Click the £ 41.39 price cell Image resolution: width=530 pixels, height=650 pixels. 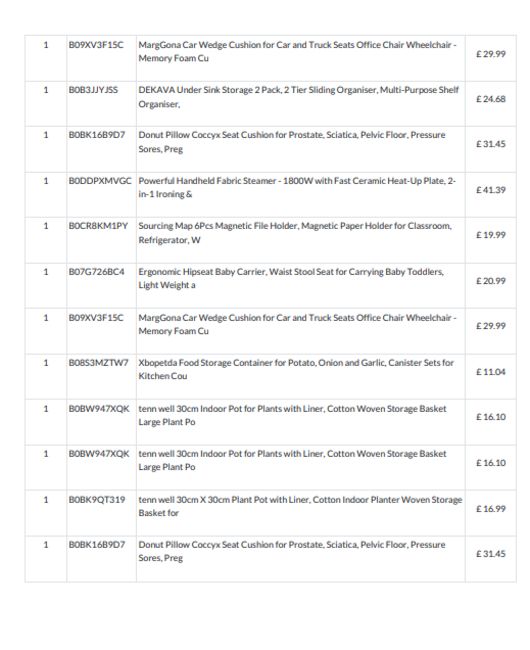(491, 190)
